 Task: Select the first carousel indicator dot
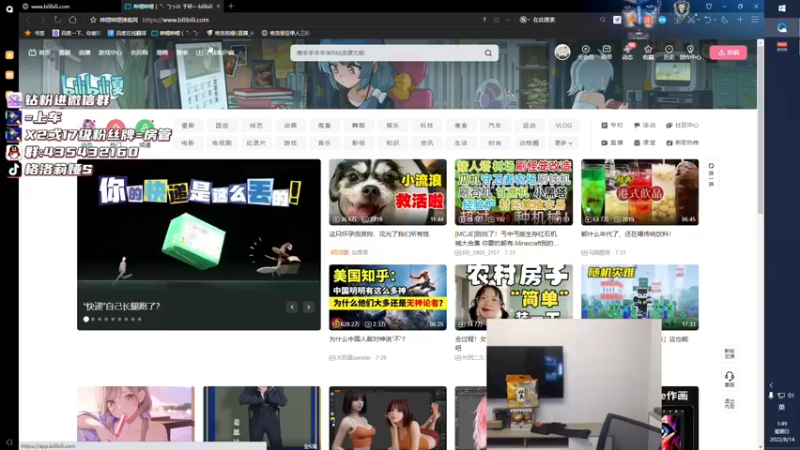tap(86, 319)
